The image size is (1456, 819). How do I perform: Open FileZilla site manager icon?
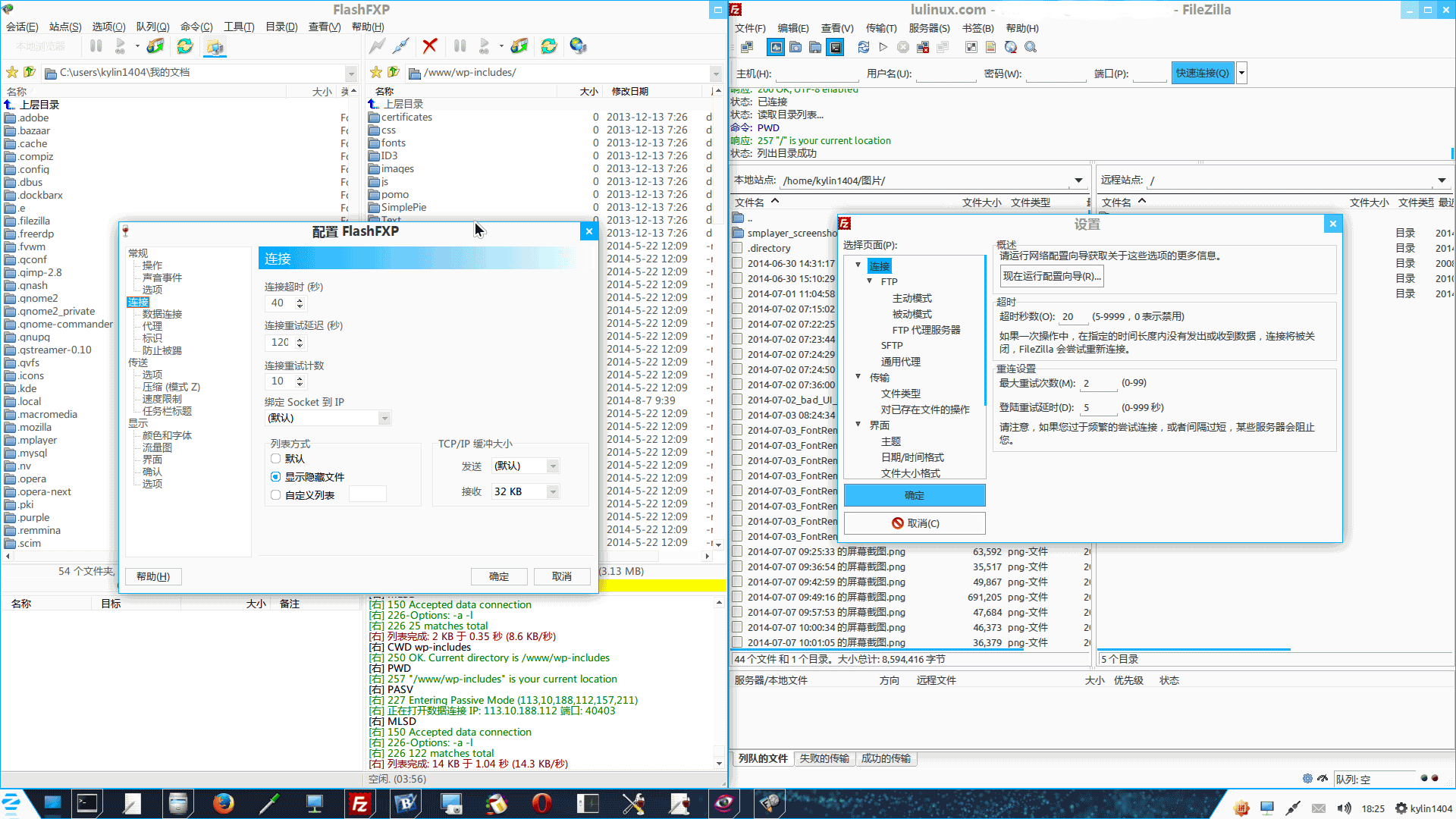[747, 47]
